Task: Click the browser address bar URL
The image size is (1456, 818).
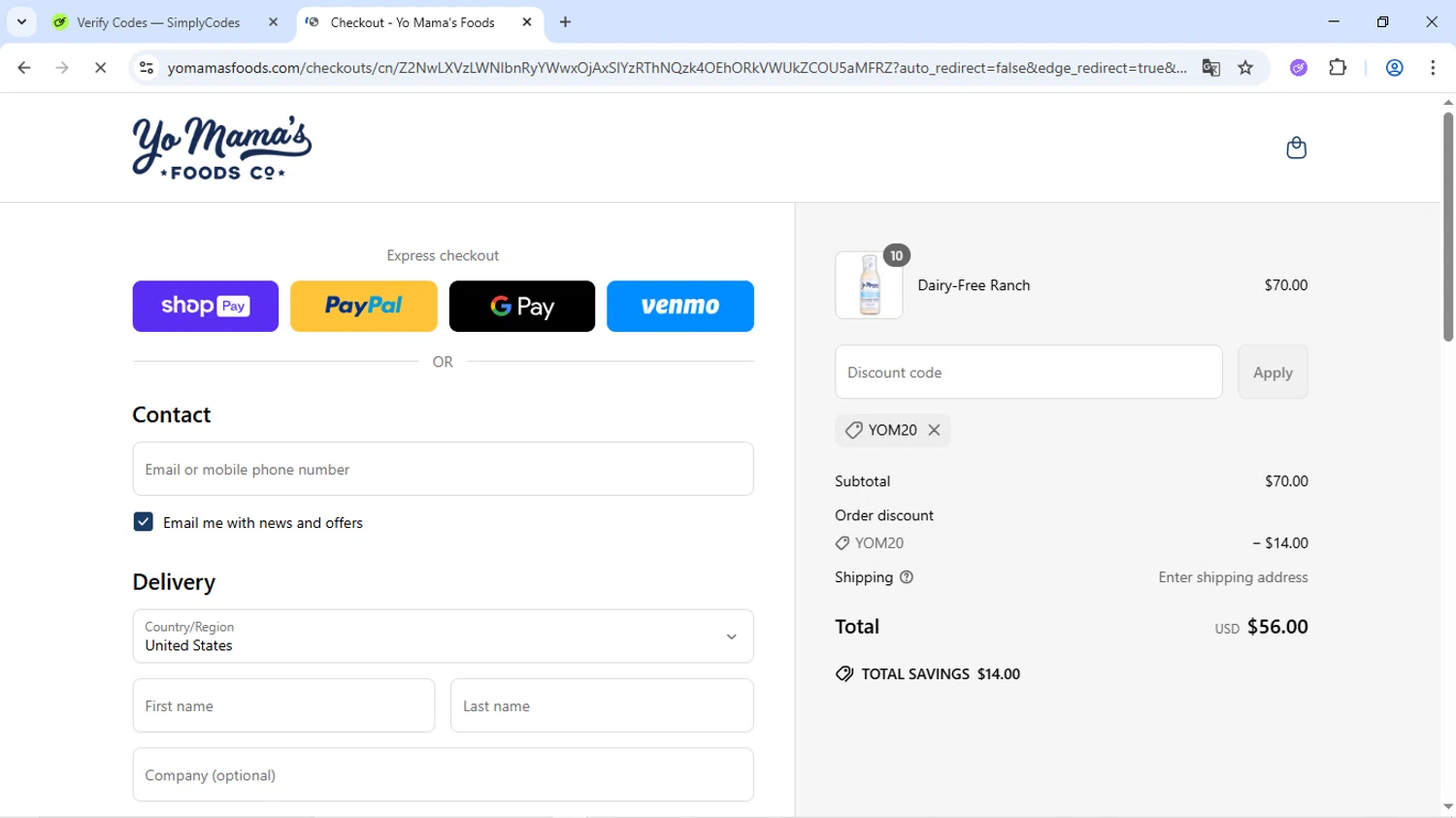Action: click(x=677, y=68)
